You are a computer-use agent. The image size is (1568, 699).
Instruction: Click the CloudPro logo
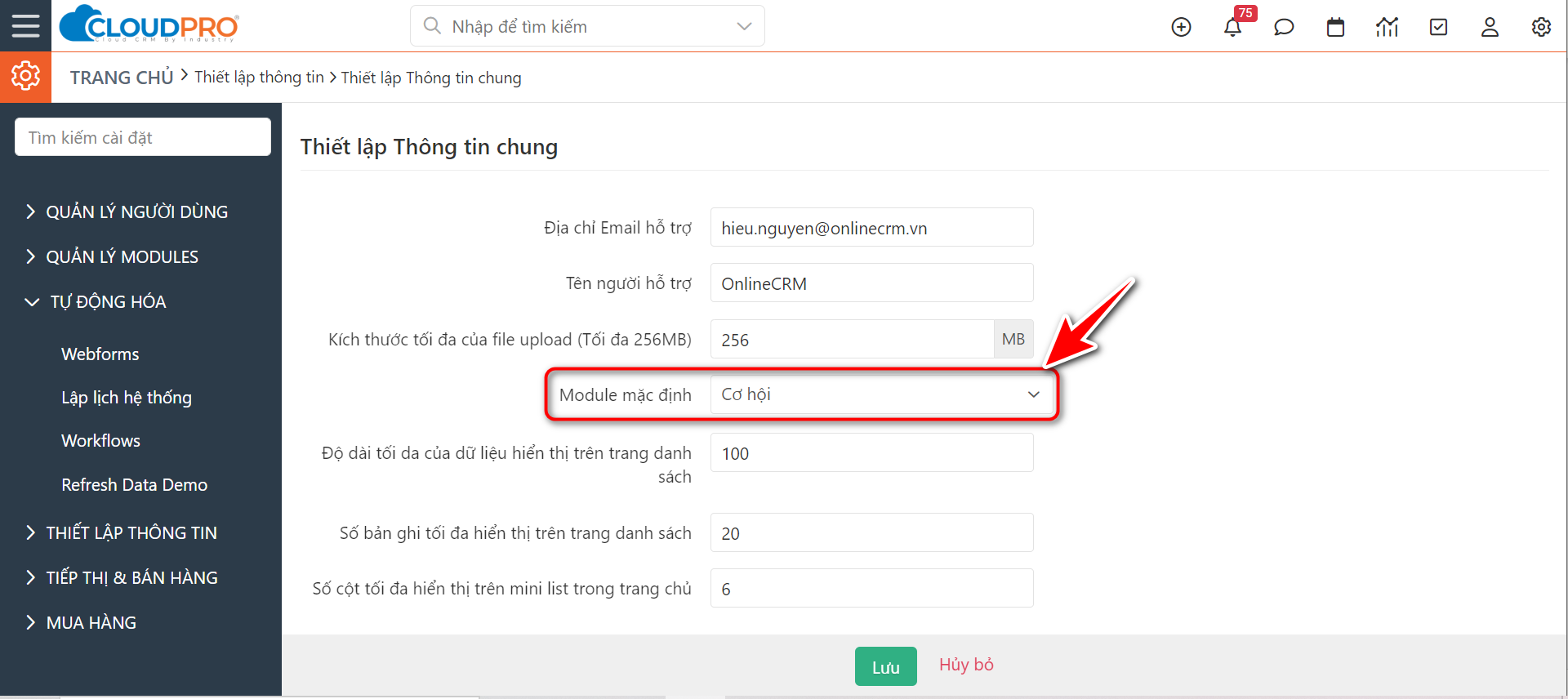point(149,24)
